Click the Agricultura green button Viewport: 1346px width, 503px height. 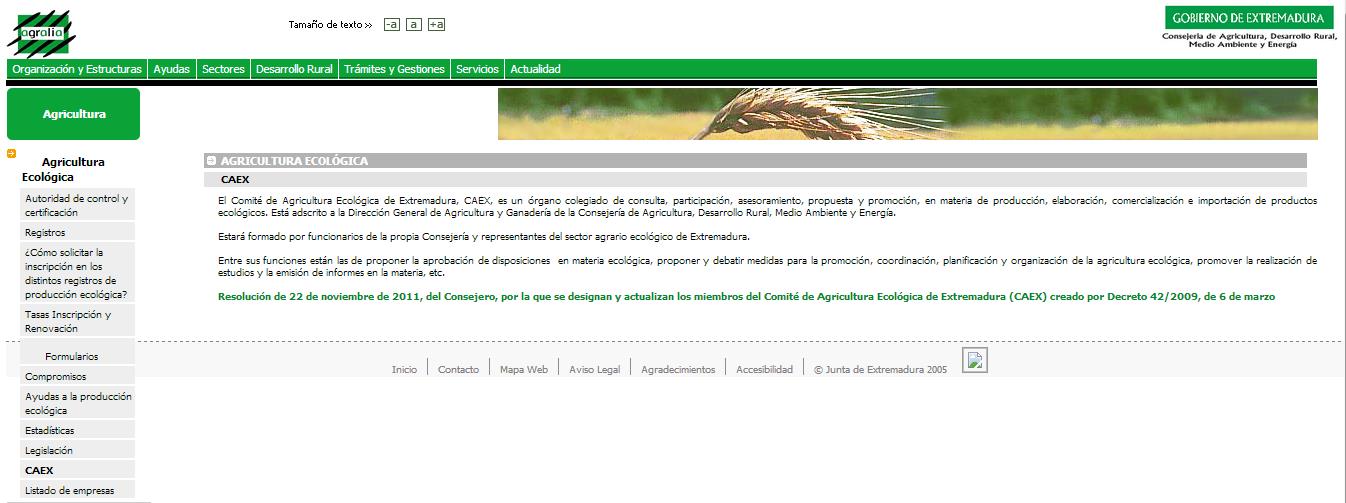click(74, 114)
